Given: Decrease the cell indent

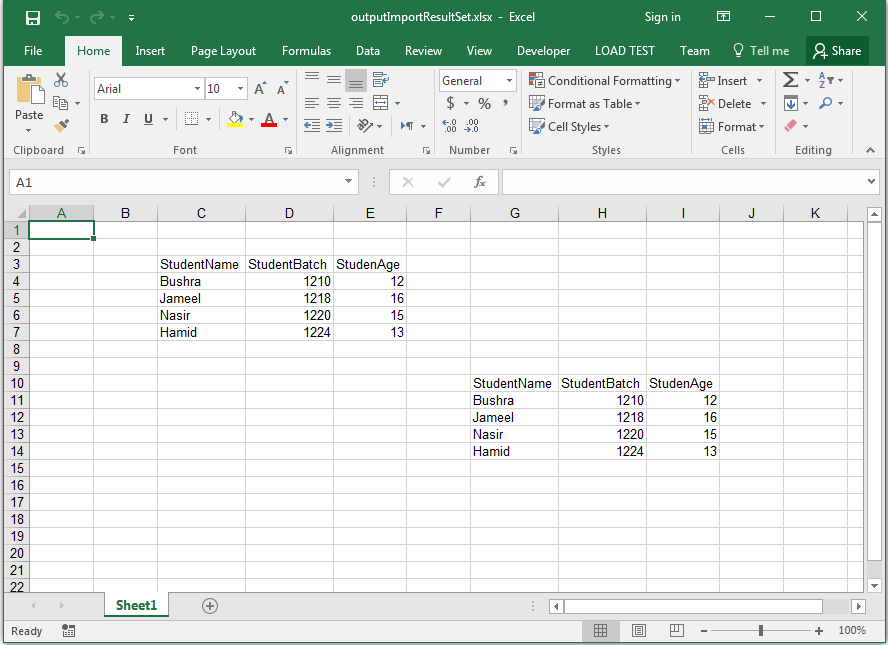Looking at the screenshot, I should click(x=312, y=126).
